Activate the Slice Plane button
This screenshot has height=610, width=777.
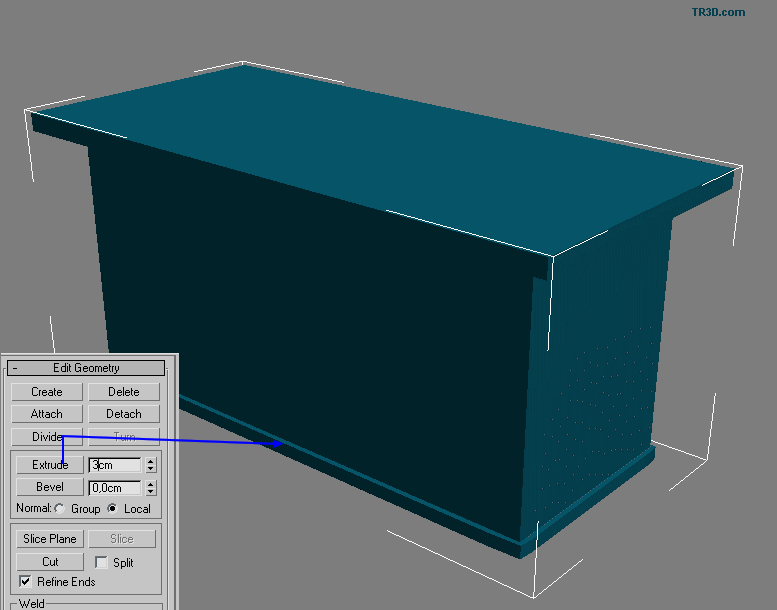[x=49, y=539]
